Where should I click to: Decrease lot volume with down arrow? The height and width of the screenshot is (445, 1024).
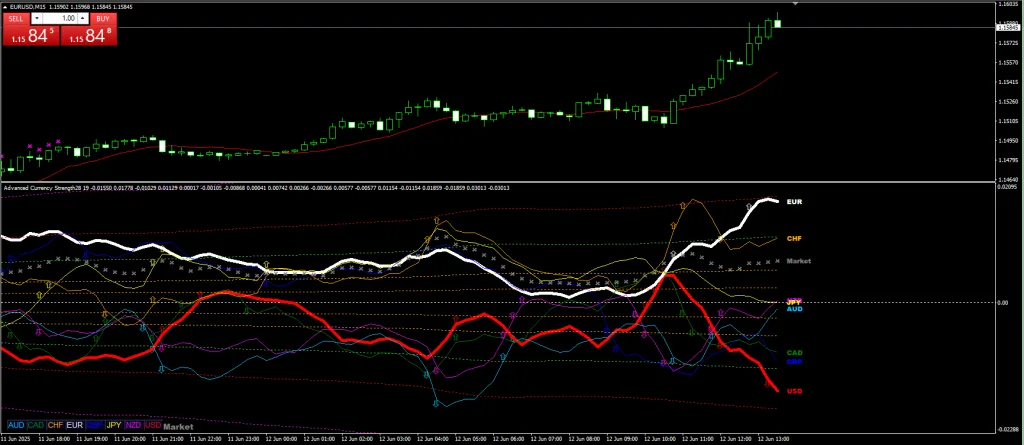click(x=37, y=18)
